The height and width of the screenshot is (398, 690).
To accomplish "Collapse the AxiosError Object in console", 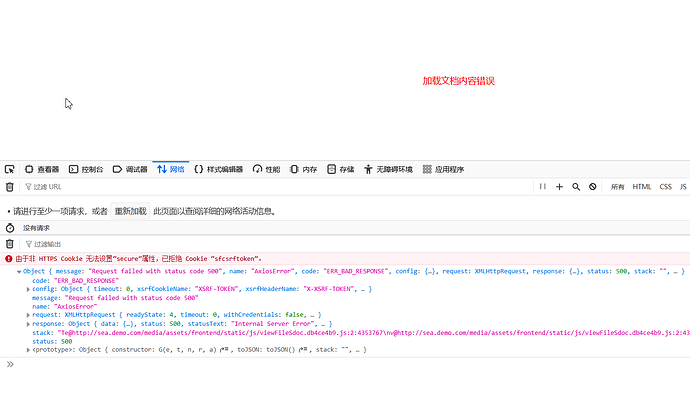I will (x=19, y=272).
